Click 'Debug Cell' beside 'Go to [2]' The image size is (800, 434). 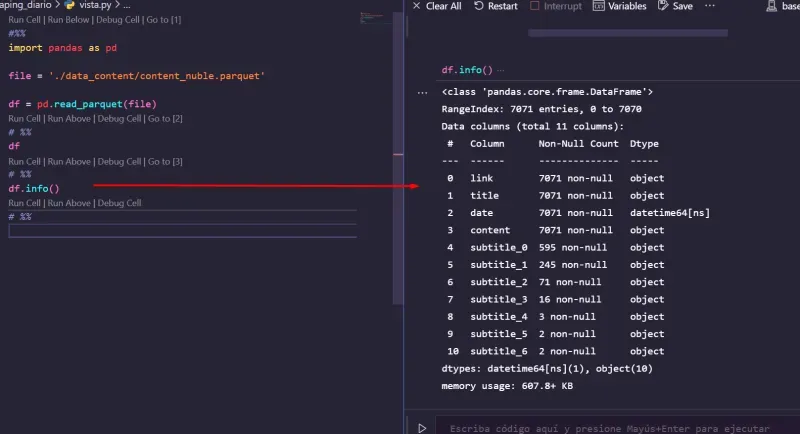119,119
